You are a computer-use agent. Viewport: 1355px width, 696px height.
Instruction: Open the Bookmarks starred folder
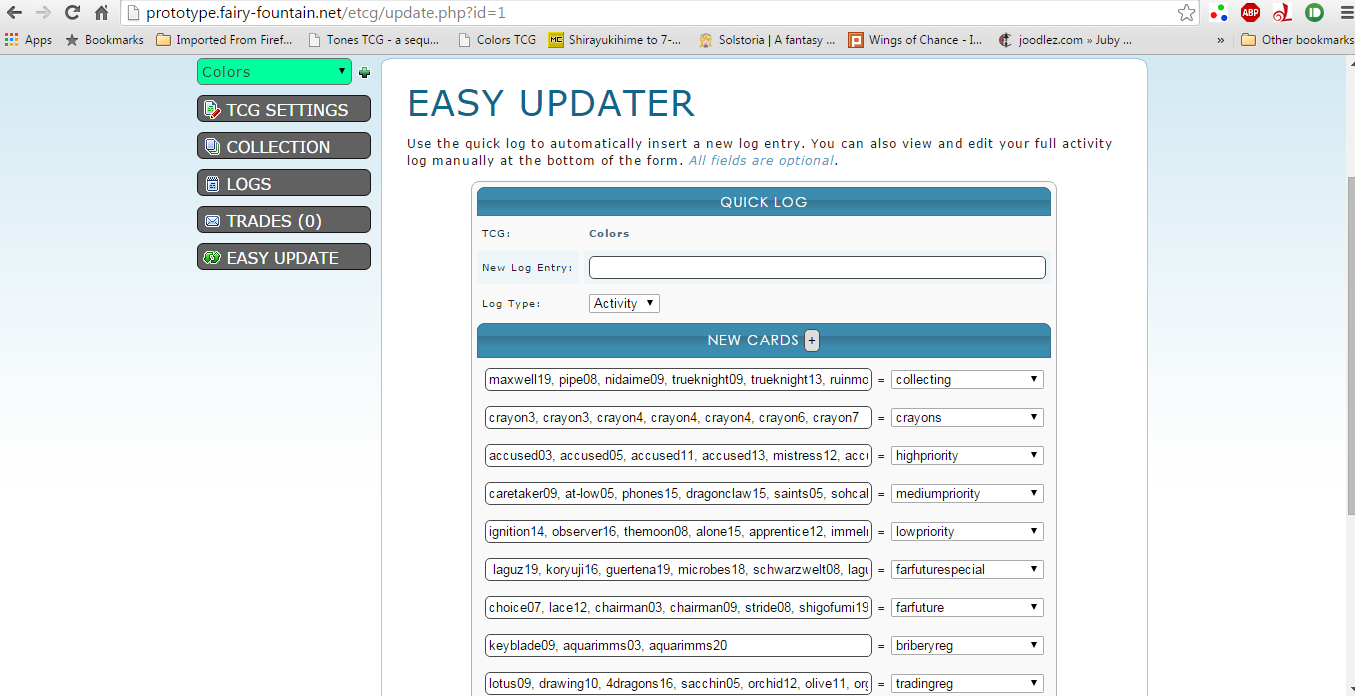[104, 40]
